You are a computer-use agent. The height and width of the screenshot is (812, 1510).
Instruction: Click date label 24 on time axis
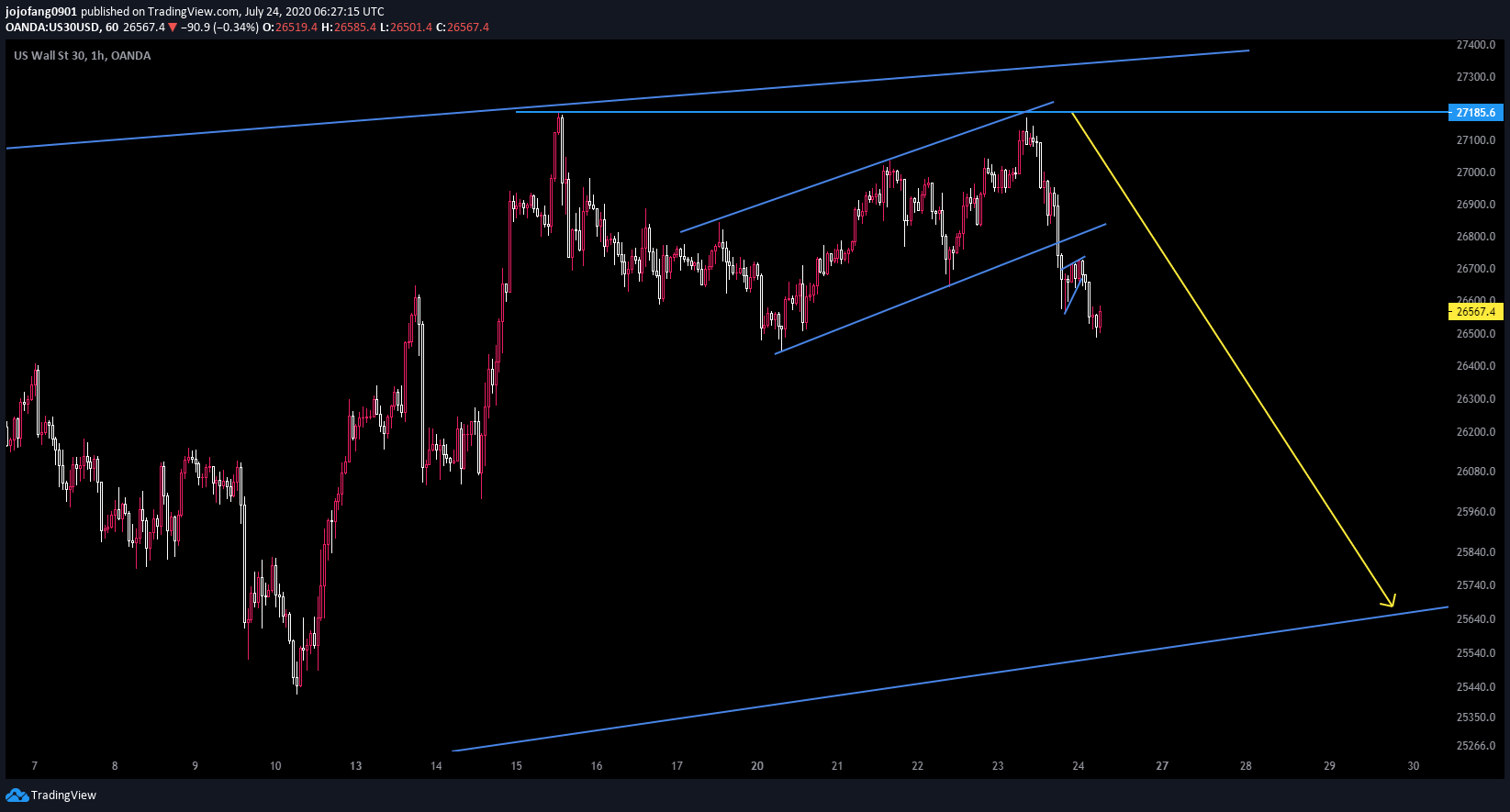click(x=1079, y=766)
